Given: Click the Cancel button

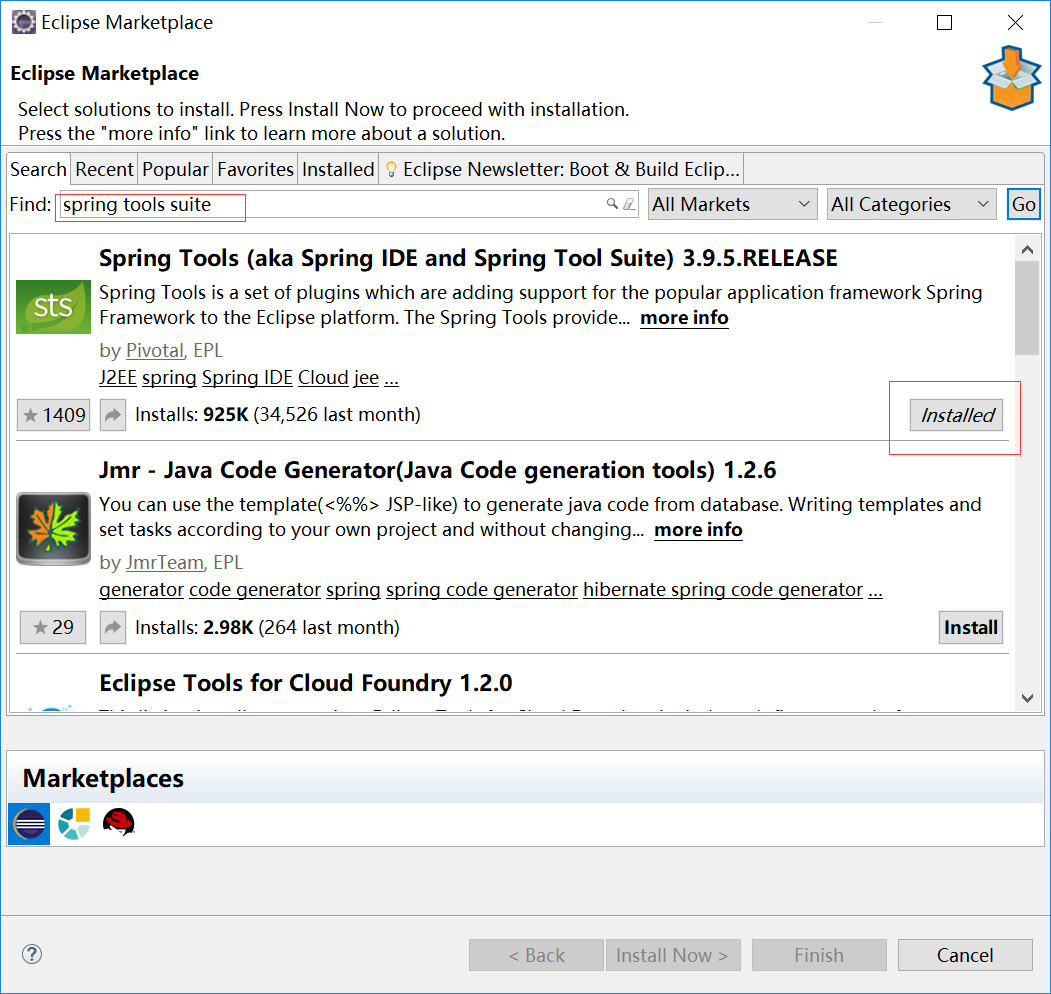Looking at the screenshot, I should [x=965, y=954].
